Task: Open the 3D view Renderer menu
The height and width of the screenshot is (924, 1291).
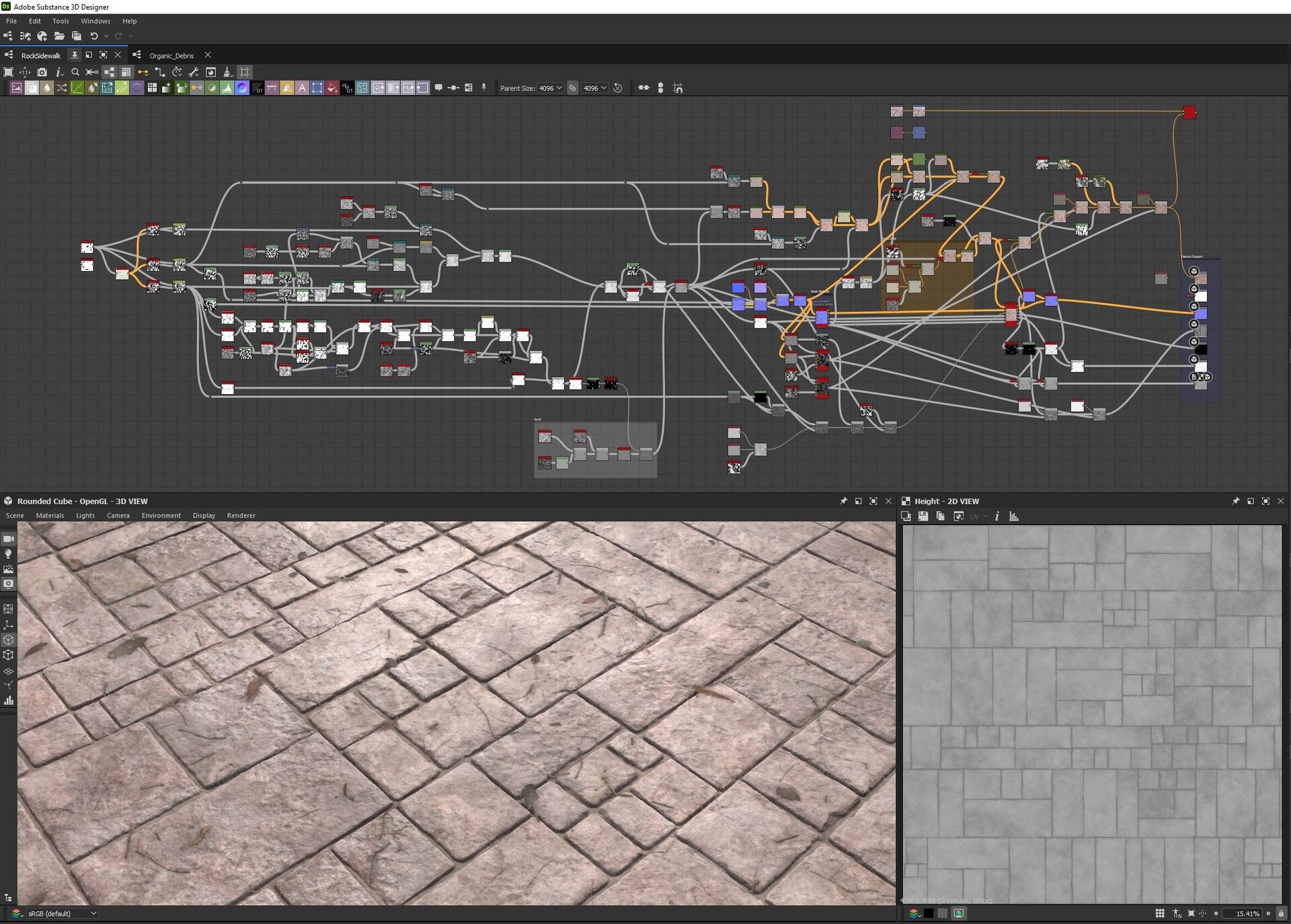Action: (241, 516)
